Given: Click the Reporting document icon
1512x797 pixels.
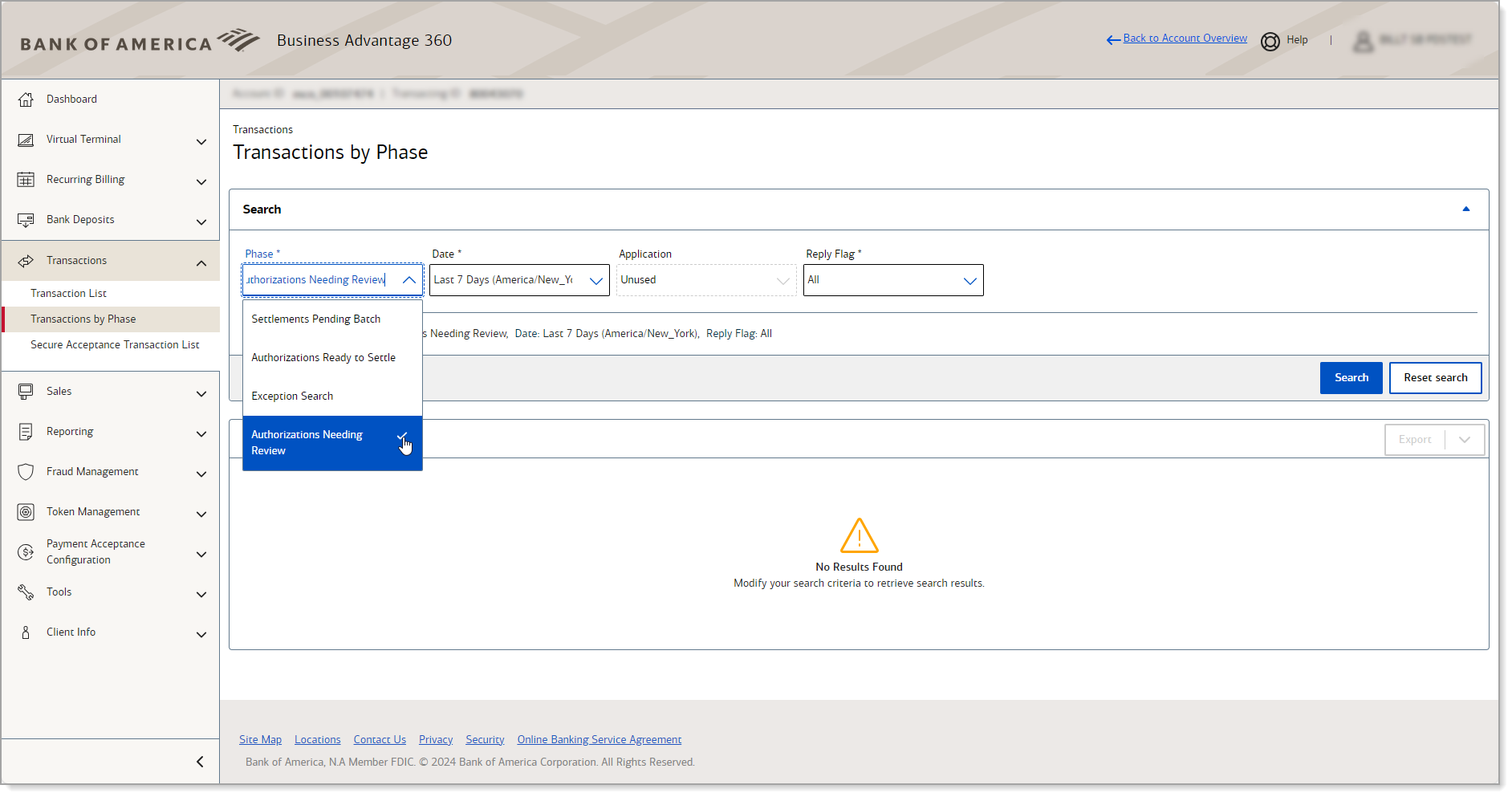Looking at the screenshot, I should [26, 432].
